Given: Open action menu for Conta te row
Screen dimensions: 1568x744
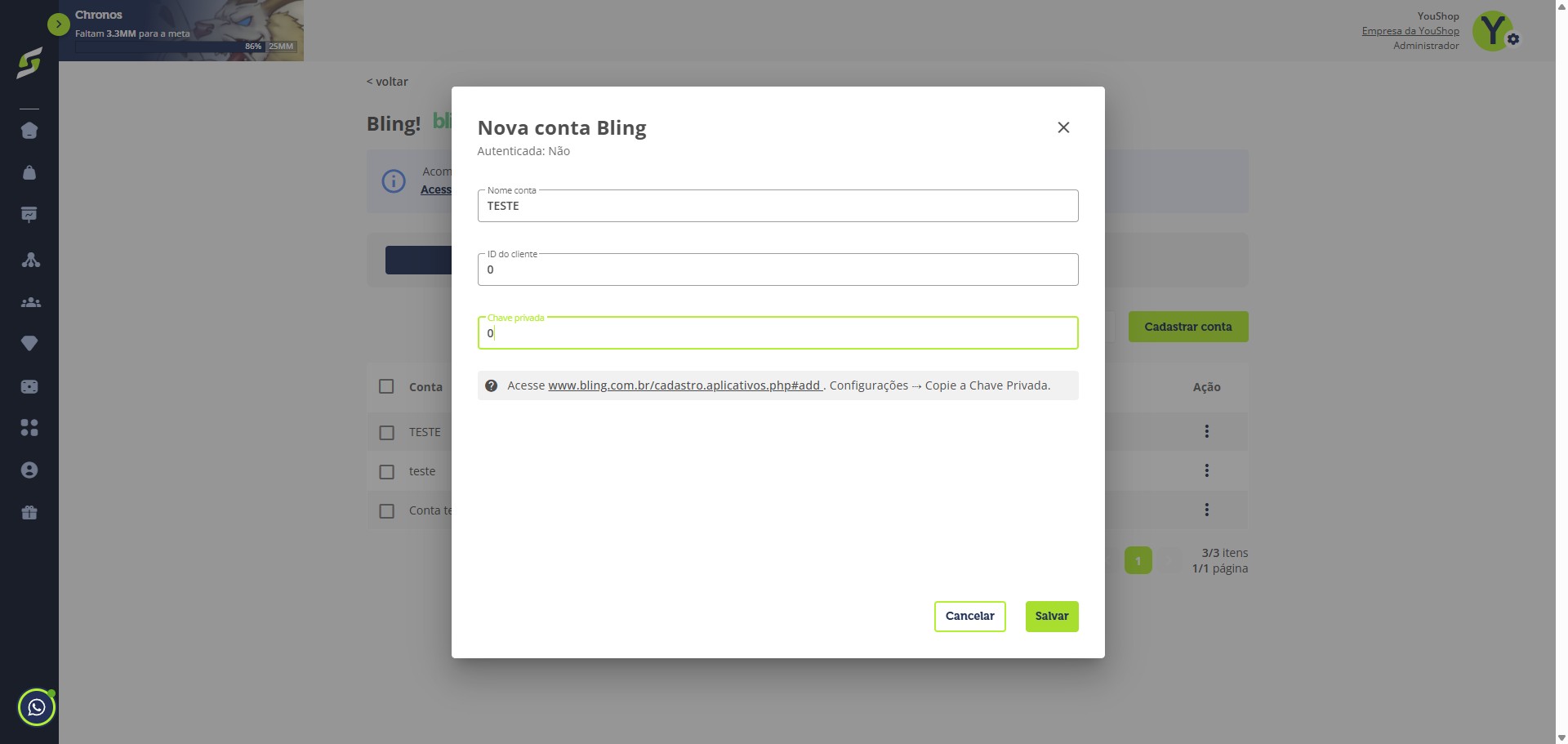Looking at the screenshot, I should pos(1206,510).
